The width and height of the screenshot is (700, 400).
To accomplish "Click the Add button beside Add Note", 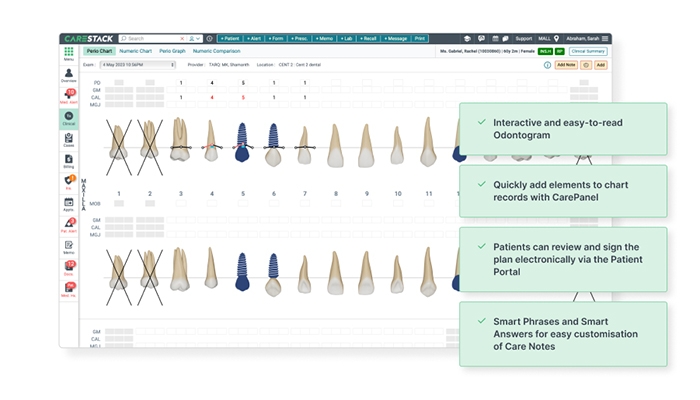I will 600,65.
